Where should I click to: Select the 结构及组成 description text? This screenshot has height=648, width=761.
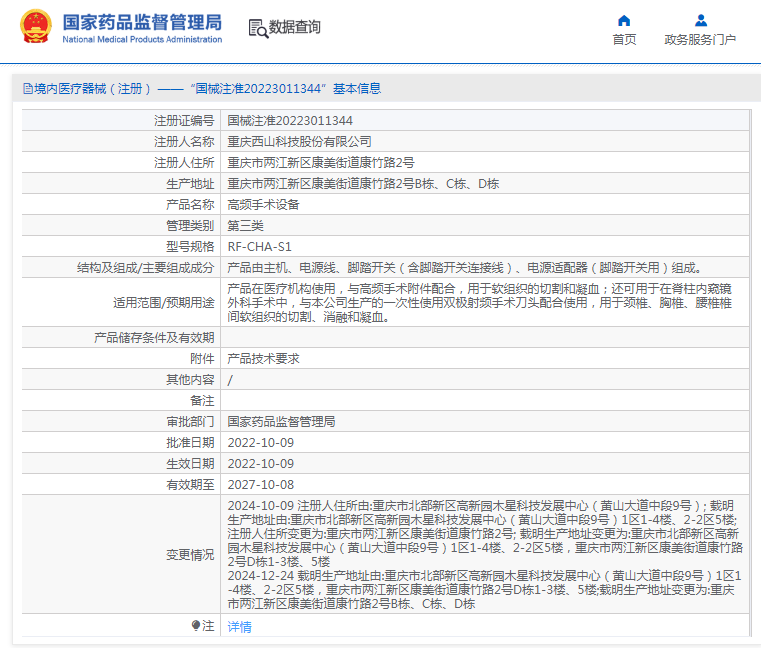point(465,267)
